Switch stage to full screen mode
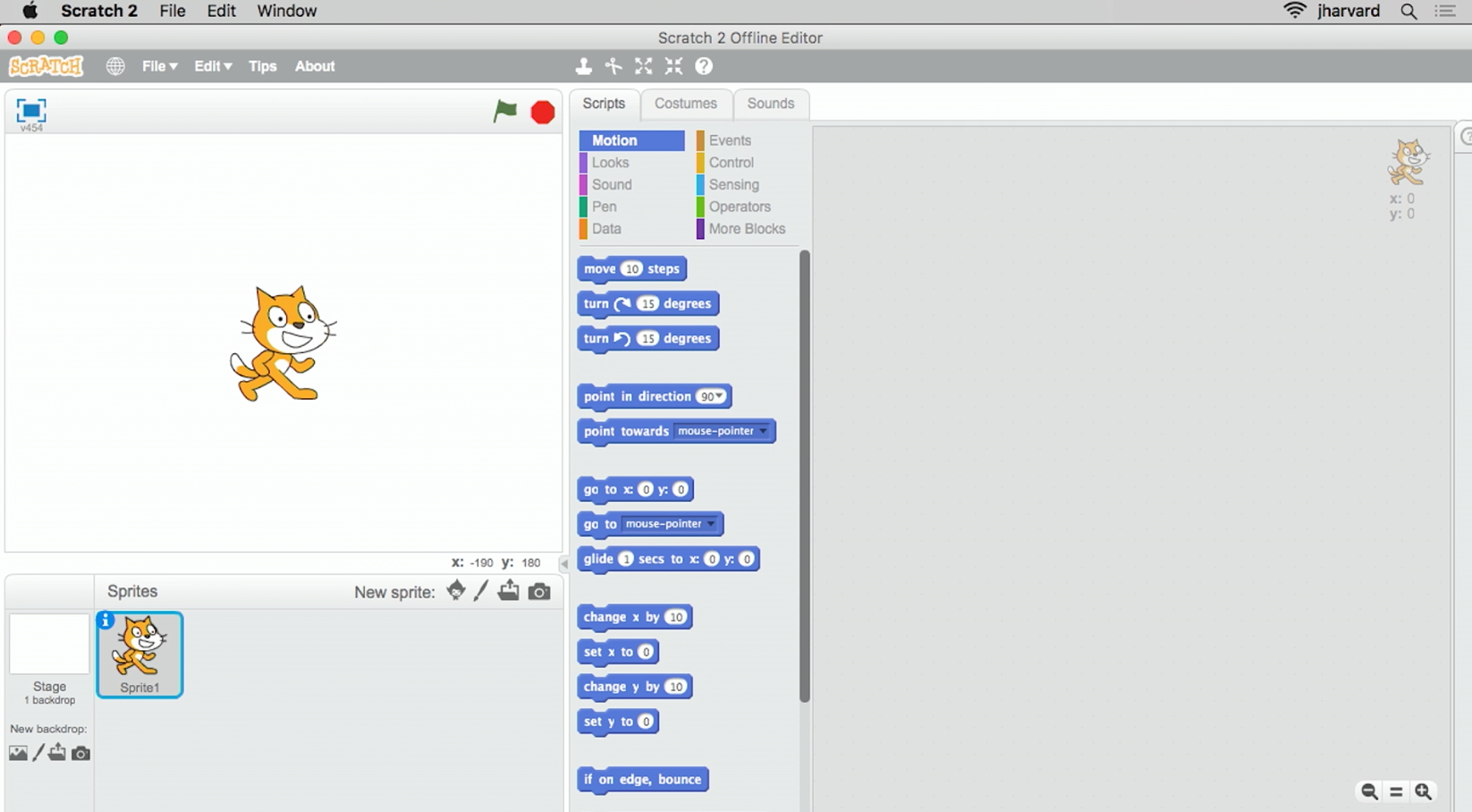 point(31,110)
